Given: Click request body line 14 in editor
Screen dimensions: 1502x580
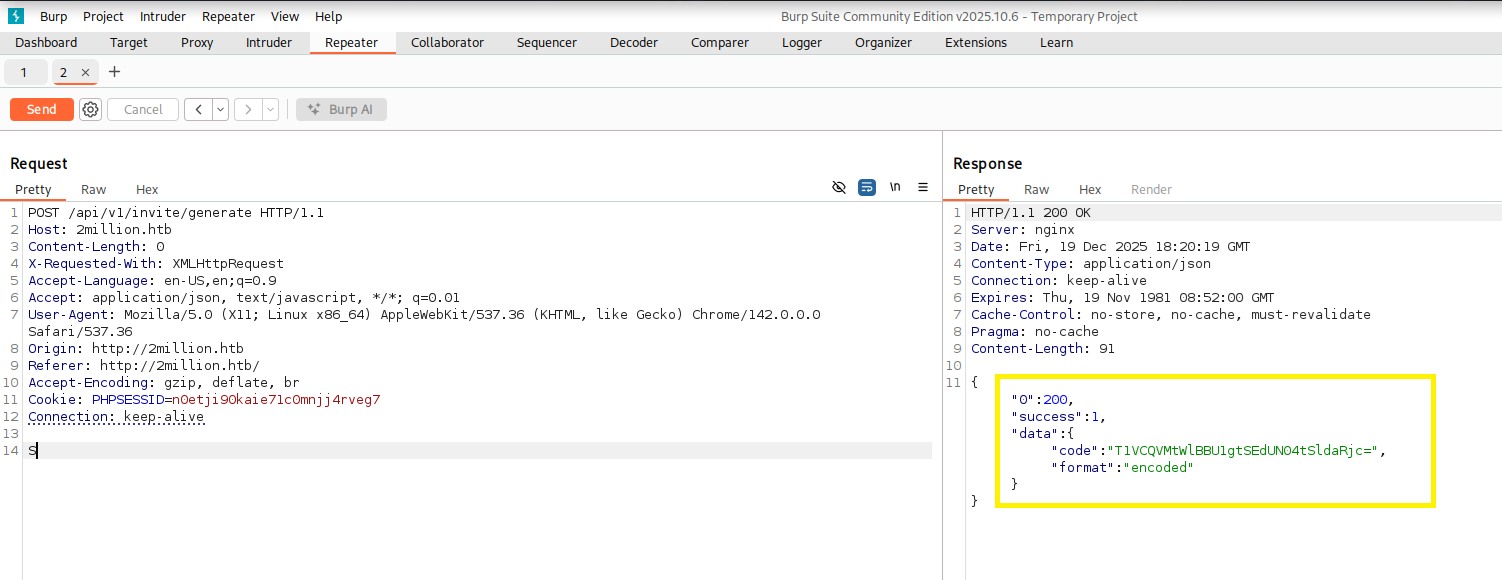Looking at the screenshot, I should point(400,451).
